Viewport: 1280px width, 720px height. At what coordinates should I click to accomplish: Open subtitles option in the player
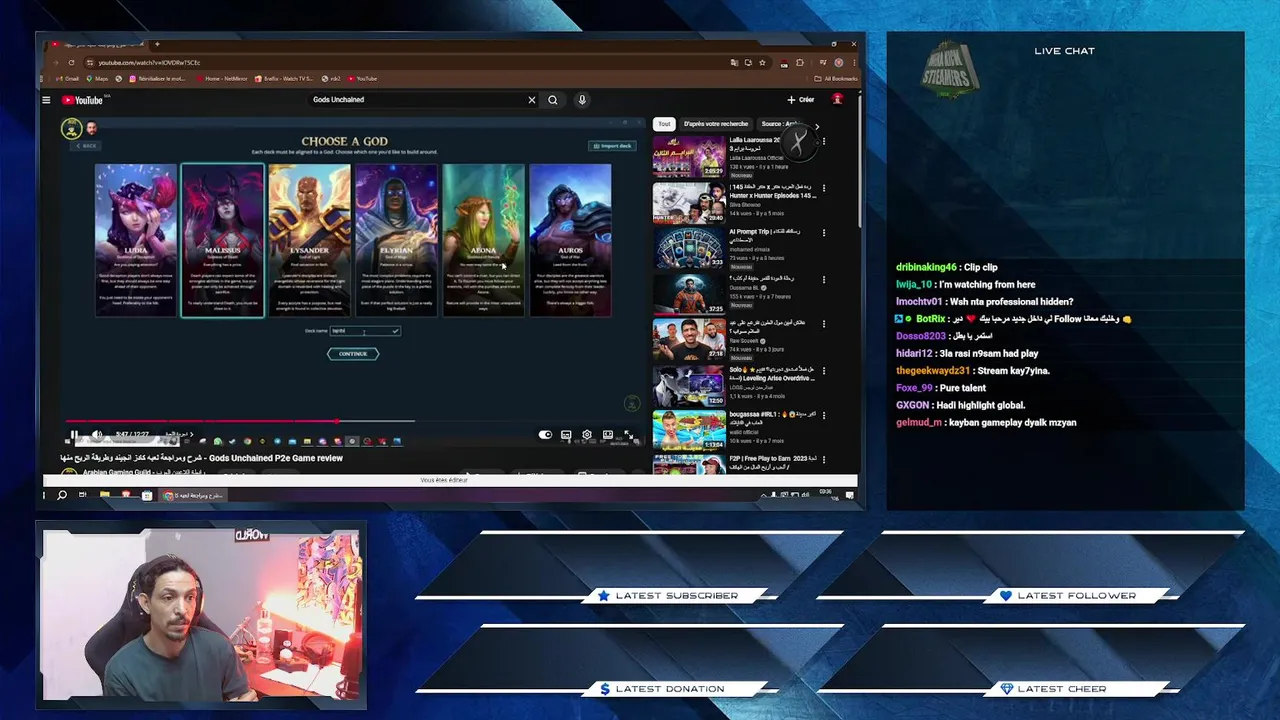pyautogui.click(x=566, y=435)
